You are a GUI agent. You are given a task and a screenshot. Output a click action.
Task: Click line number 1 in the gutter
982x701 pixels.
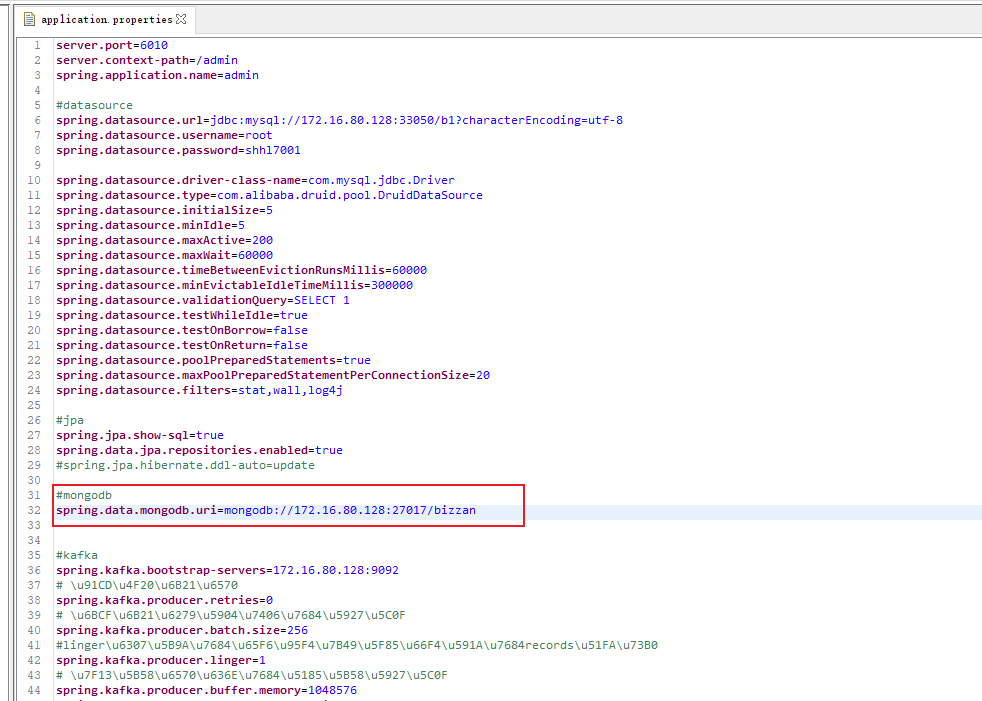click(x=37, y=45)
